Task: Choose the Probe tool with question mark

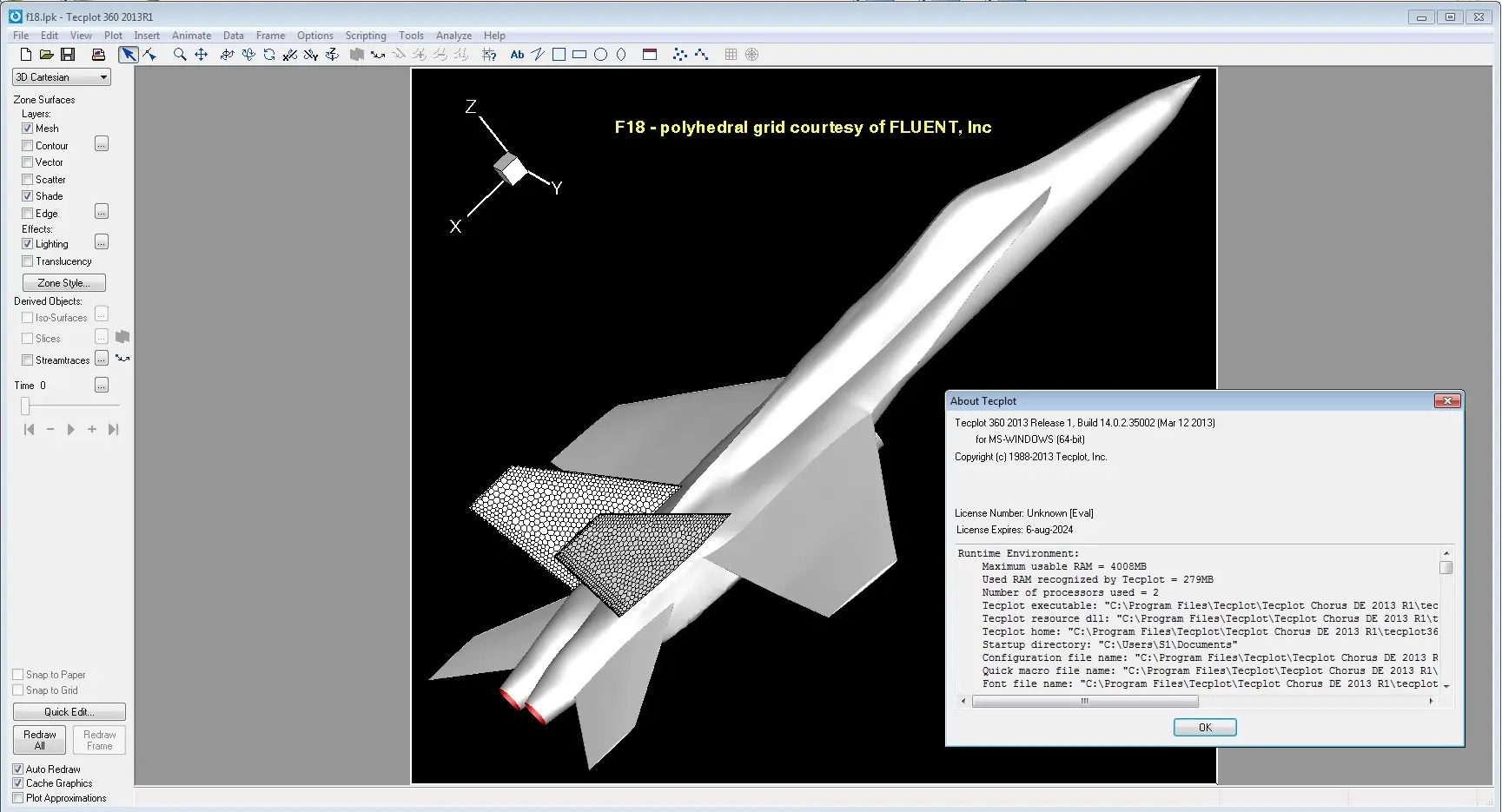Action: click(490, 54)
